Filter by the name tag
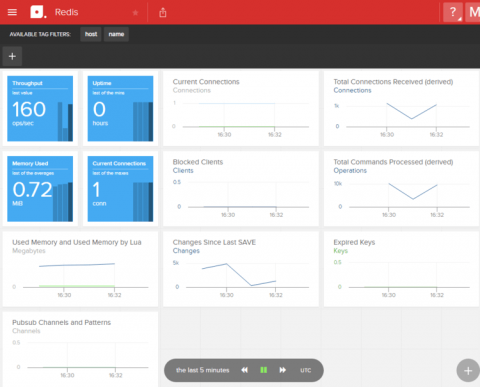The height and width of the screenshot is (387, 480). (x=116, y=34)
